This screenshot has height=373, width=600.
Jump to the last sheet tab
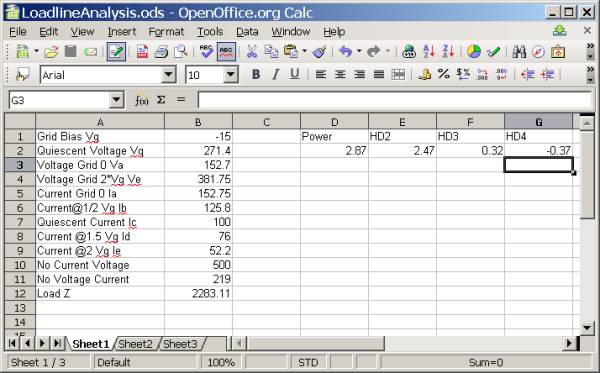57,343
